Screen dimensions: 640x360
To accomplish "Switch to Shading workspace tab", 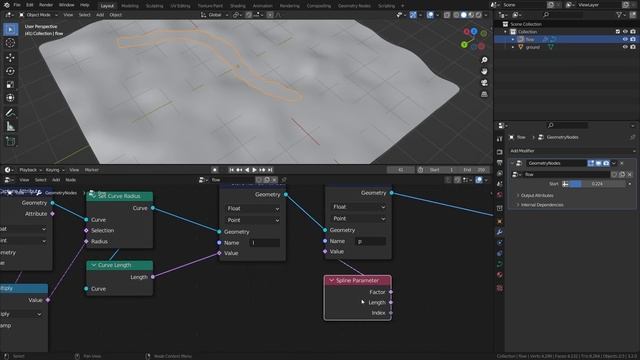I will [238, 6].
